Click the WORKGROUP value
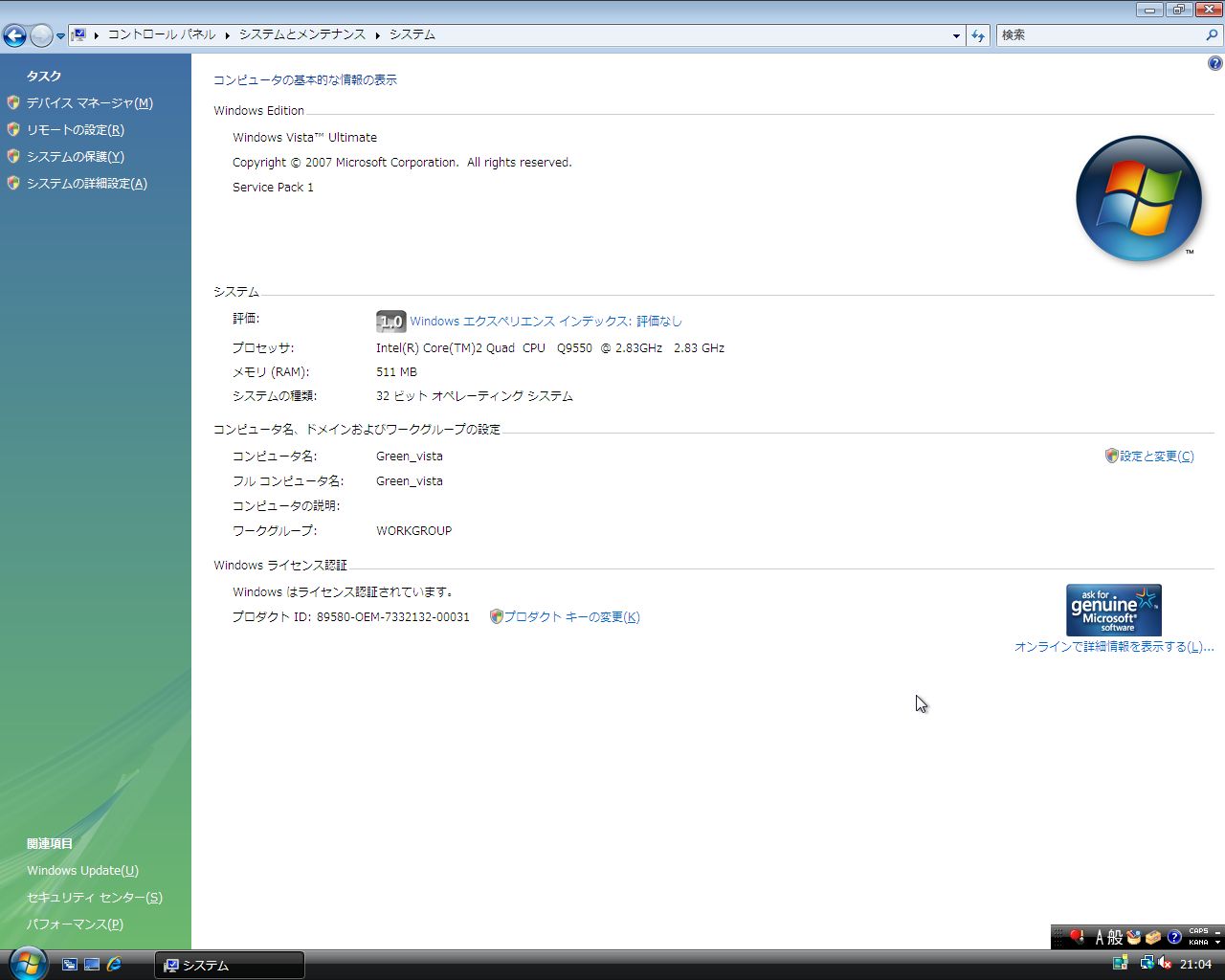 414,531
